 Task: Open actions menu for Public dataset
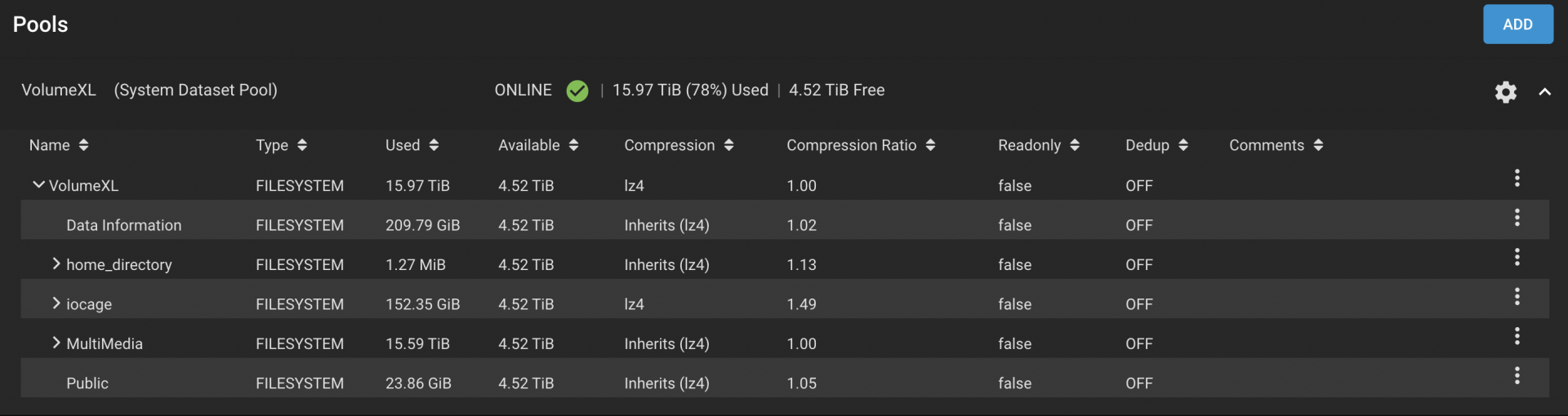pyautogui.click(x=1517, y=376)
